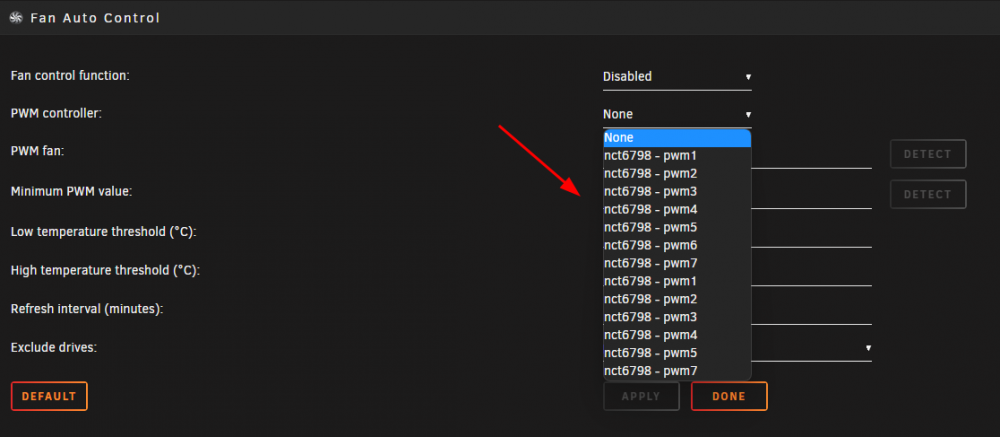Pick the first nct6798 - pwm1 entry
The height and width of the screenshot is (437, 1000).
point(677,156)
